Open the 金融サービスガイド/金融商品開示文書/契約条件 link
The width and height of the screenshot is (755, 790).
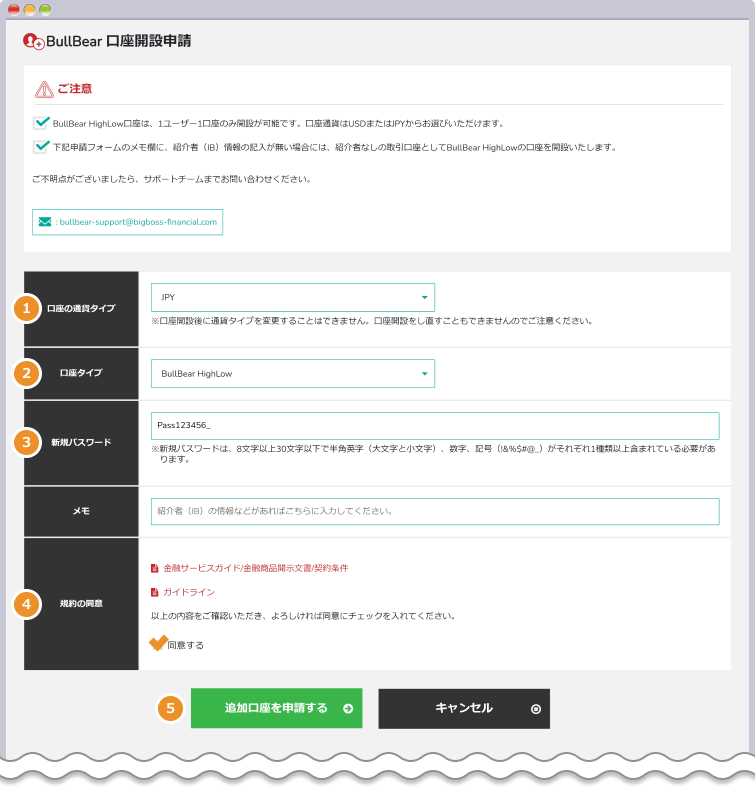(255, 568)
